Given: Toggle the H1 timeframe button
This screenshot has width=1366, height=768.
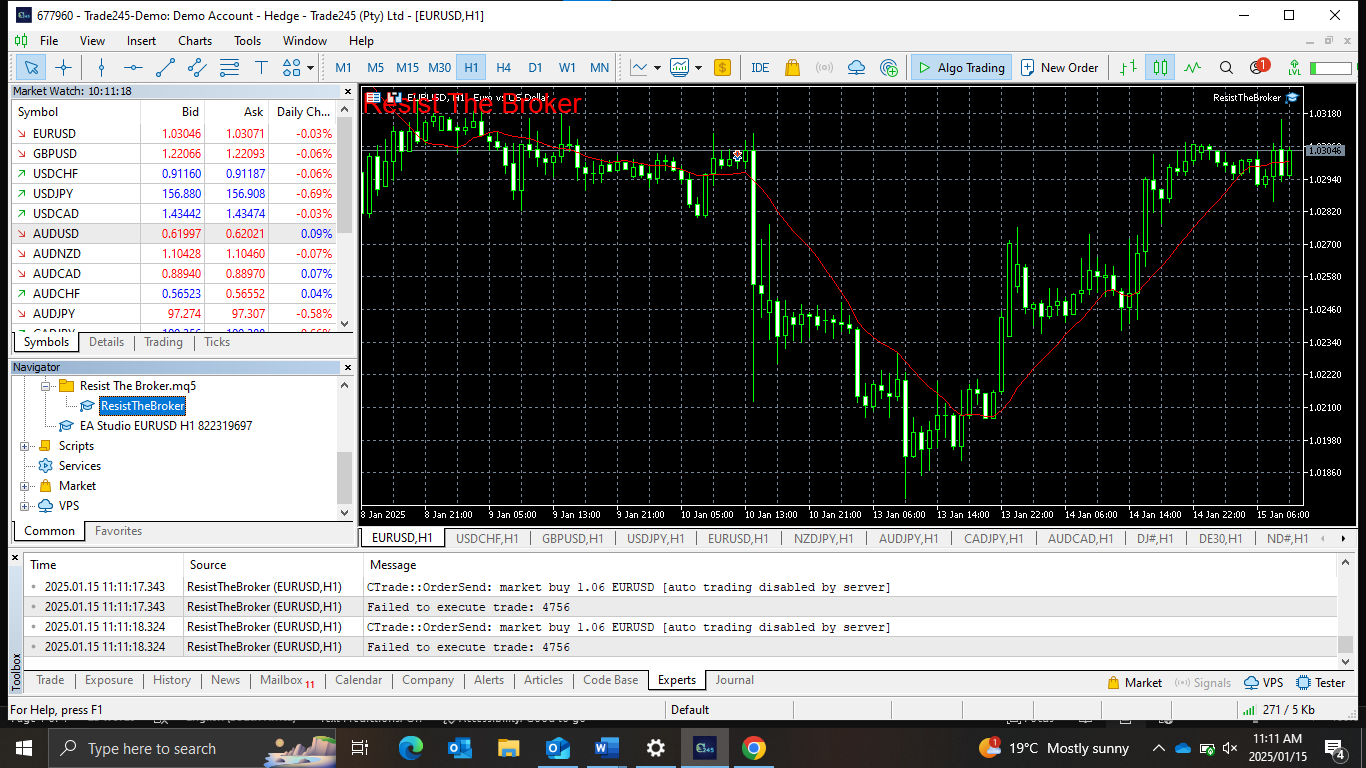Looking at the screenshot, I should point(471,68).
